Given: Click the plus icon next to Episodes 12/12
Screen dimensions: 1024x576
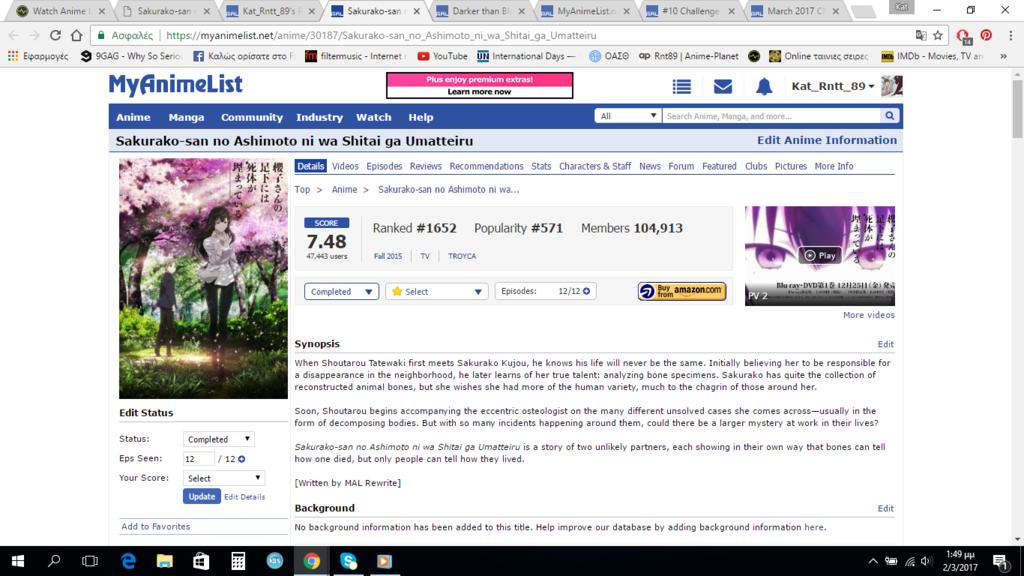Looking at the screenshot, I should pos(586,291).
